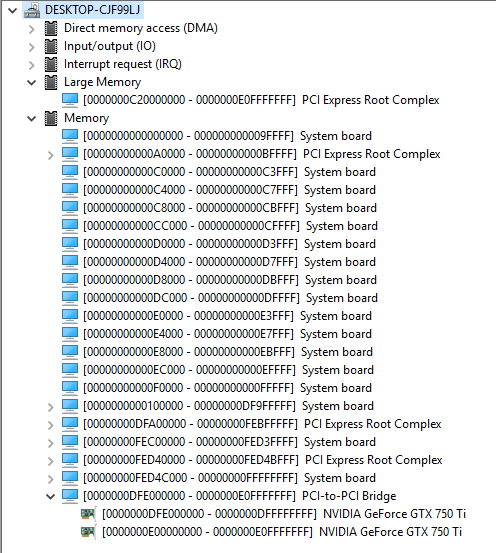Expand the Direct memory access (DMA) node

[x=32, y=29]
